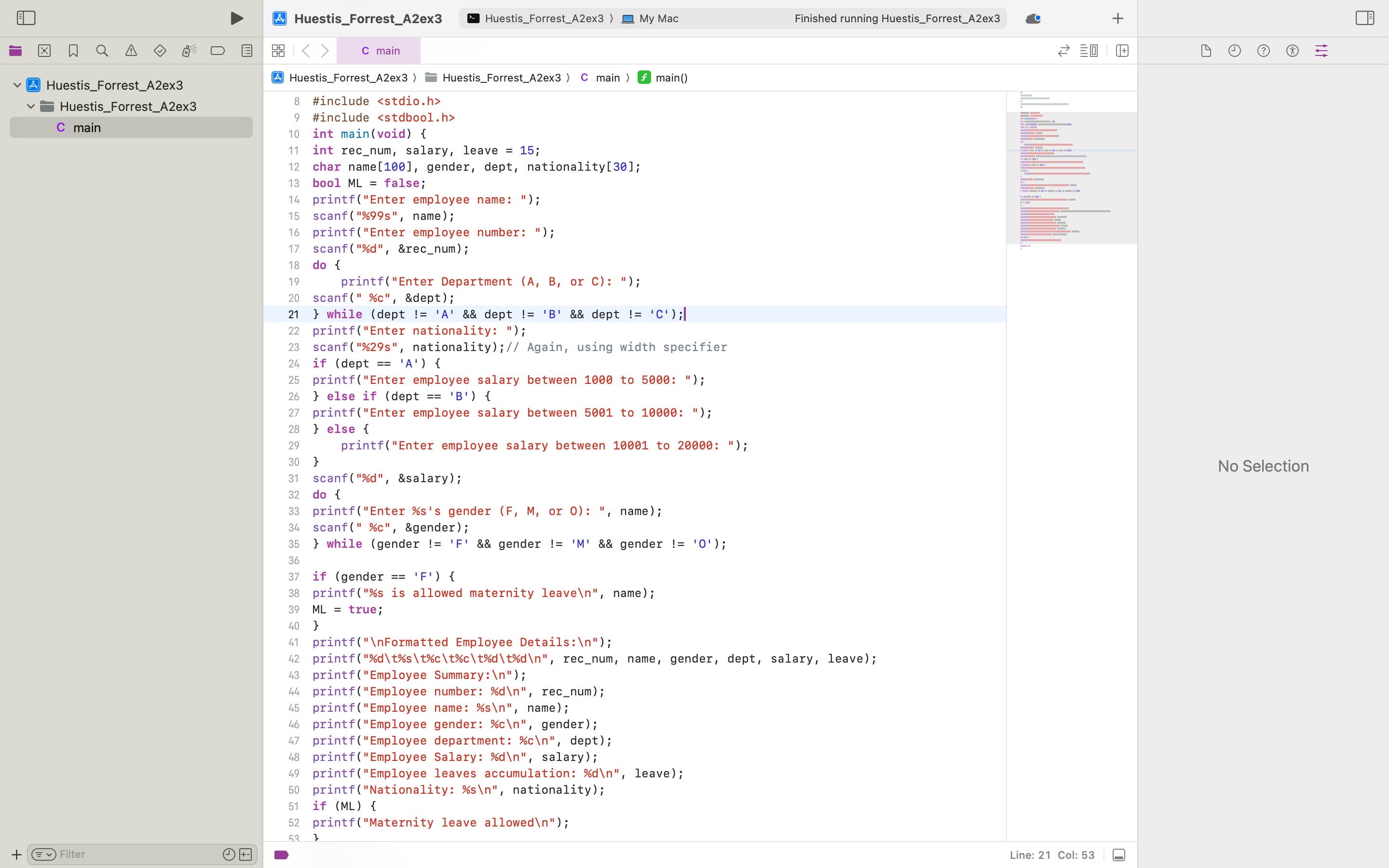Open the Test navigator

[x=160, y=51]
